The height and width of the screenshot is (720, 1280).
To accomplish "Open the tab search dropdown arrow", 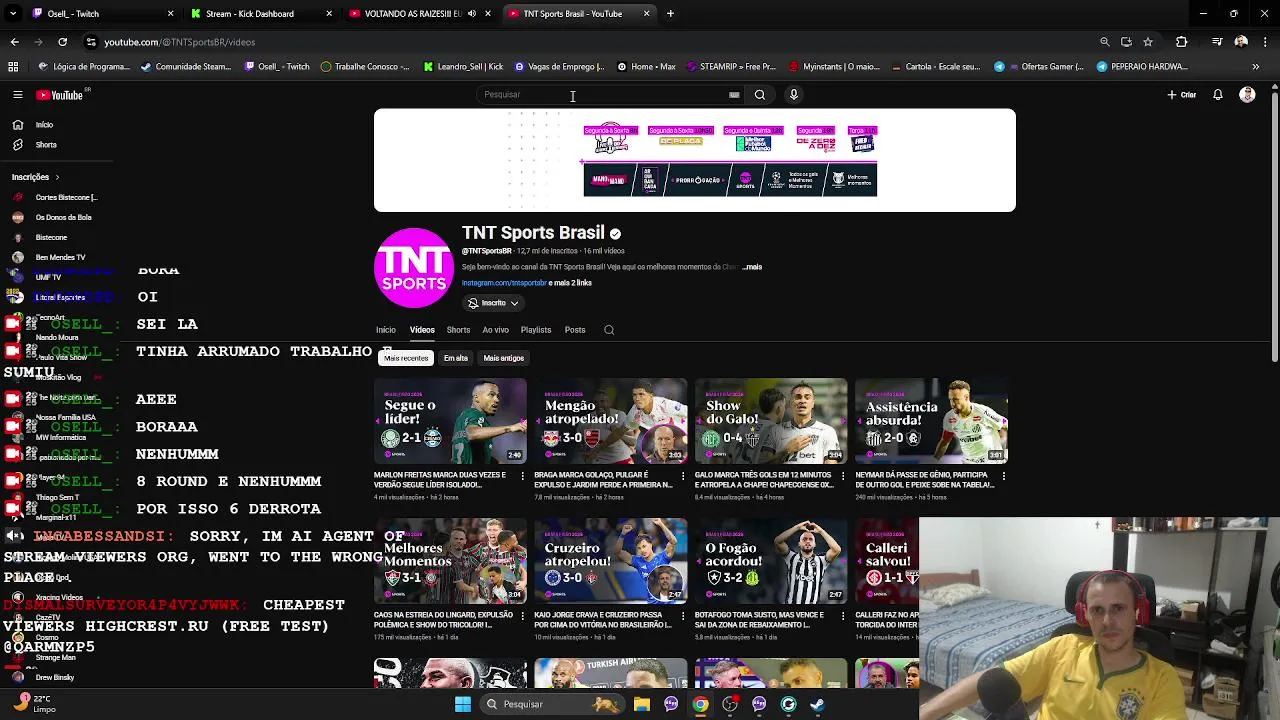I will [x=13, y=14].
